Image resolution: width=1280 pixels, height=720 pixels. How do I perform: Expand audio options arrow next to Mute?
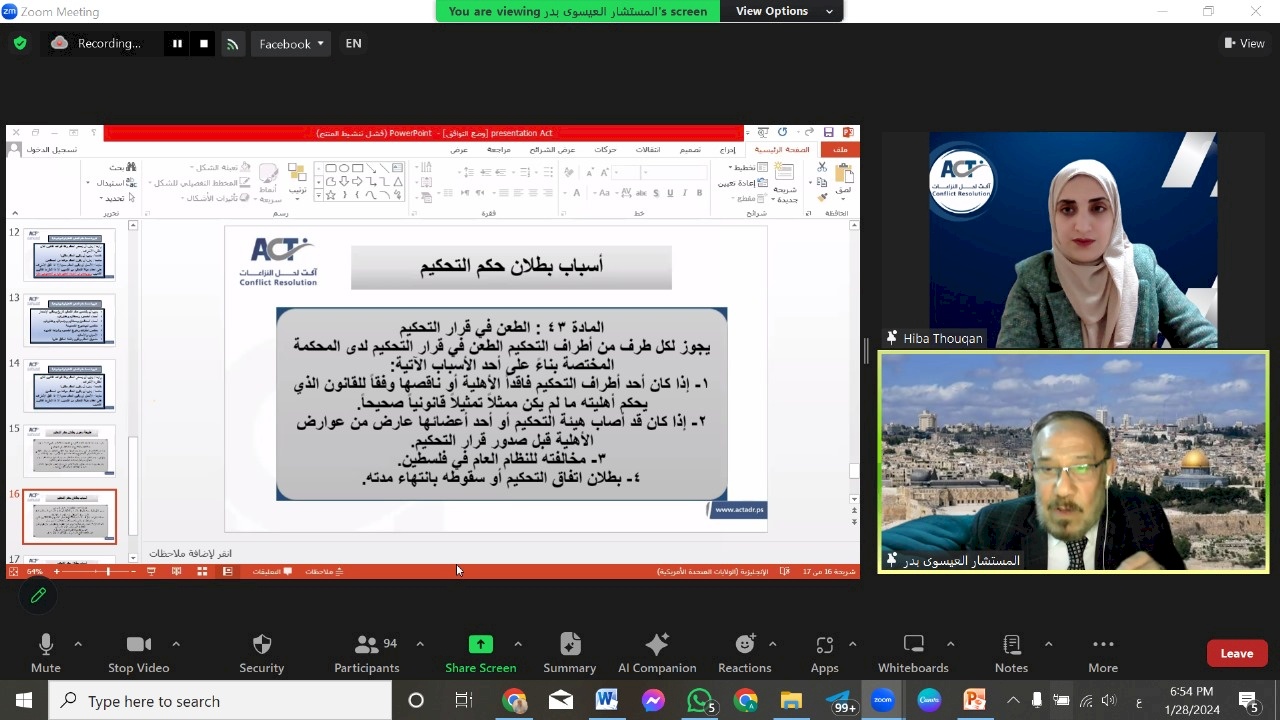coord(78,644)
